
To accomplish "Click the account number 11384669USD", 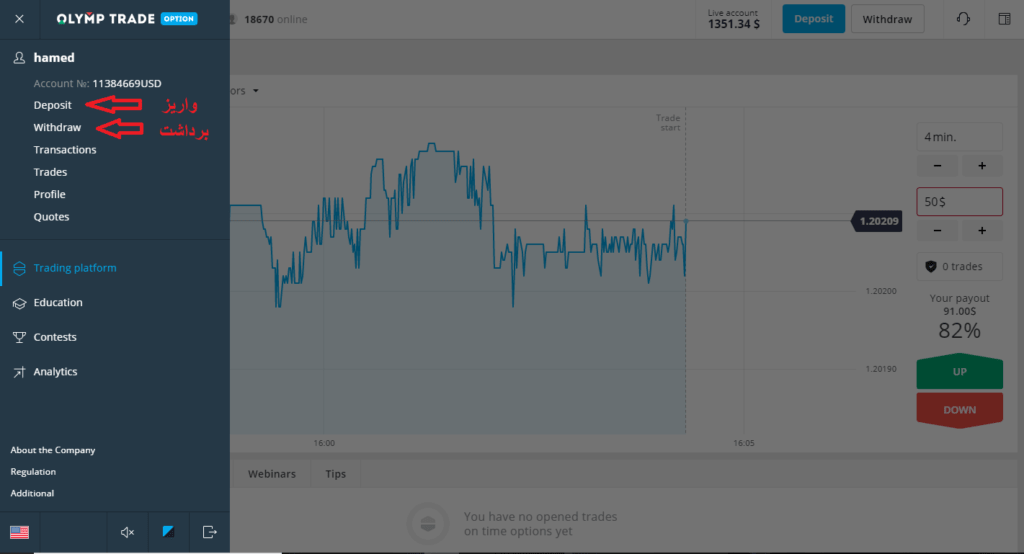I will pos(127,84).
